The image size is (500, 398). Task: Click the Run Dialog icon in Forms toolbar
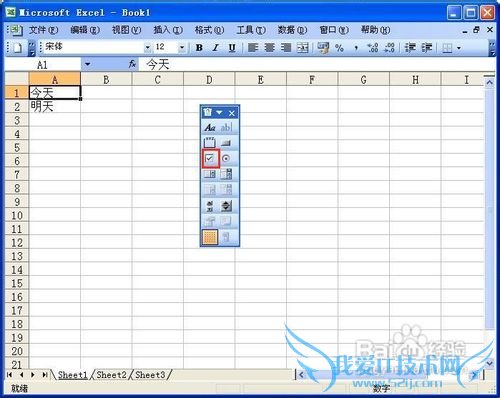click(226, 237)
